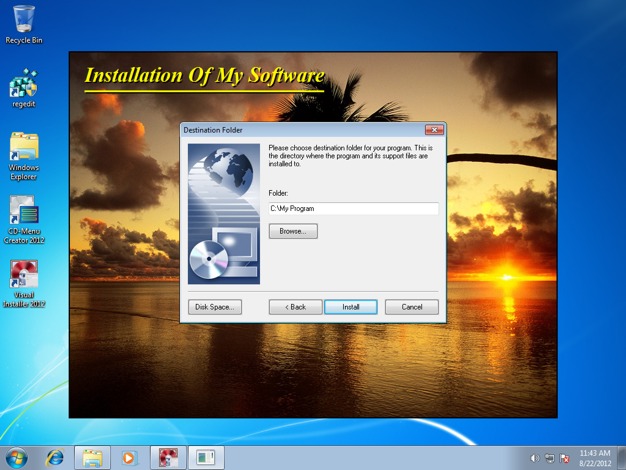The height and width of the screenshot is (470, 626).
Task: Open the Windows Explorer desktop shortcut
Action: click(x=24, y=156)
